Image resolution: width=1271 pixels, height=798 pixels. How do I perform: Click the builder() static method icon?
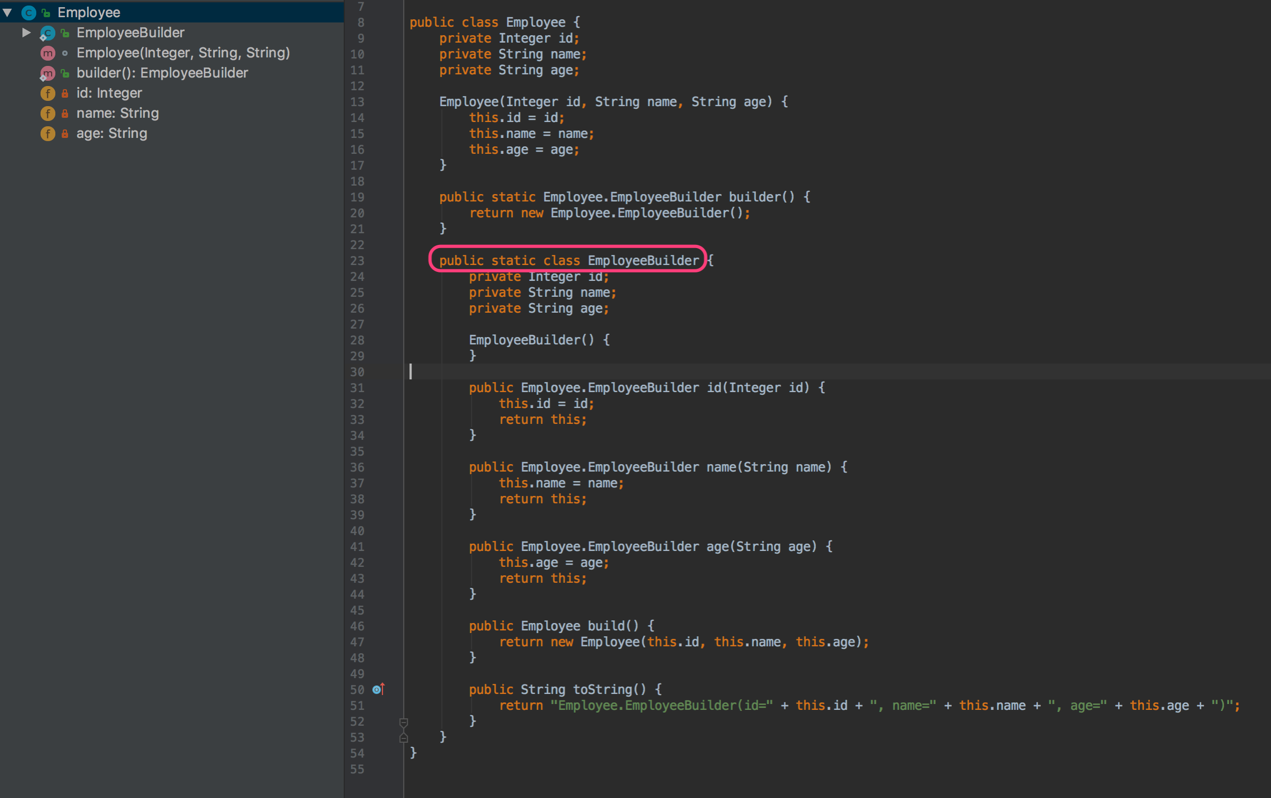tap(47, 73)
